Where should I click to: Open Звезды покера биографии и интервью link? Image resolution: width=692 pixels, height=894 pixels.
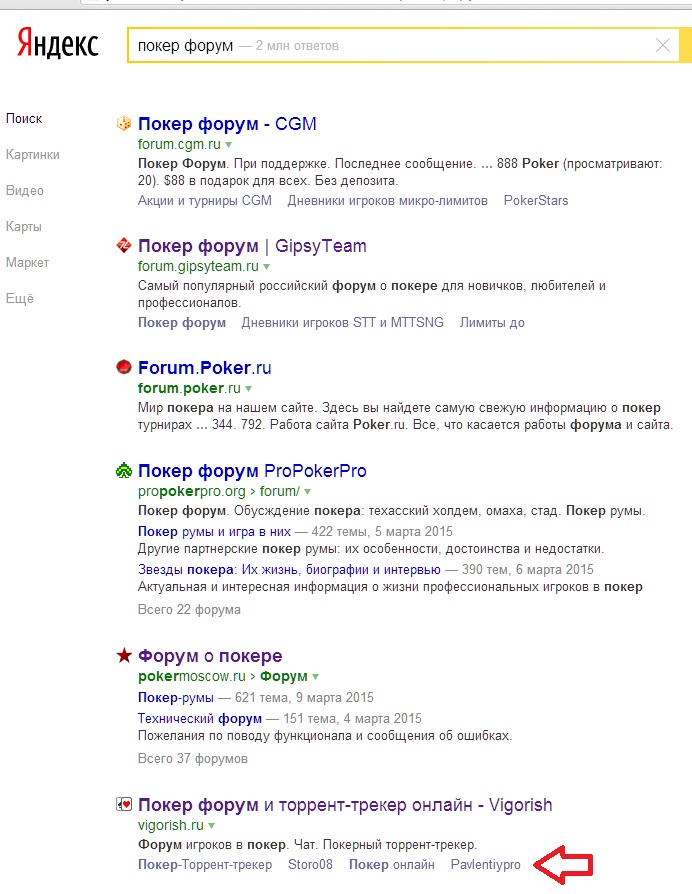tap(289, 570)
